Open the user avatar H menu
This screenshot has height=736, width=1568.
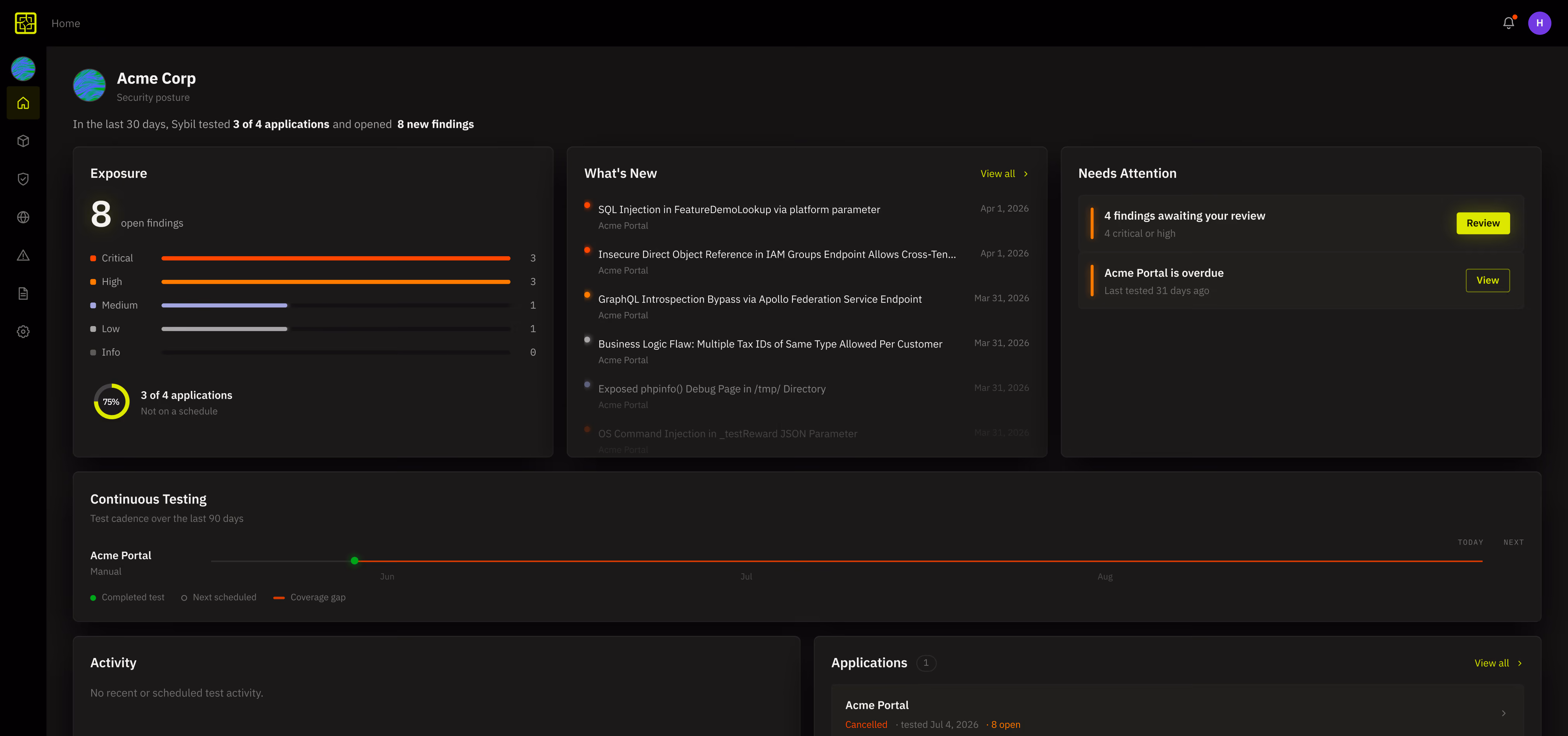coord(1539,23)
